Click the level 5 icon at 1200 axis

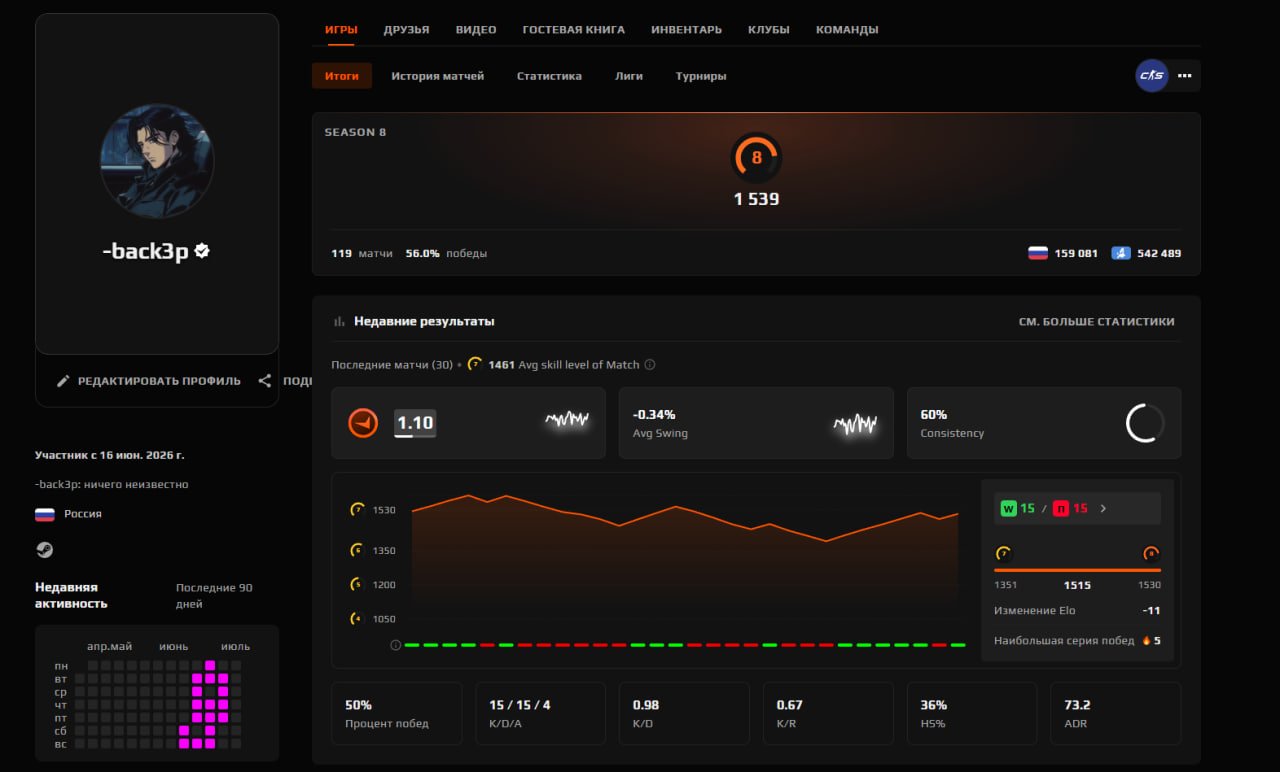pyautogui.click(x=357, y=584)
